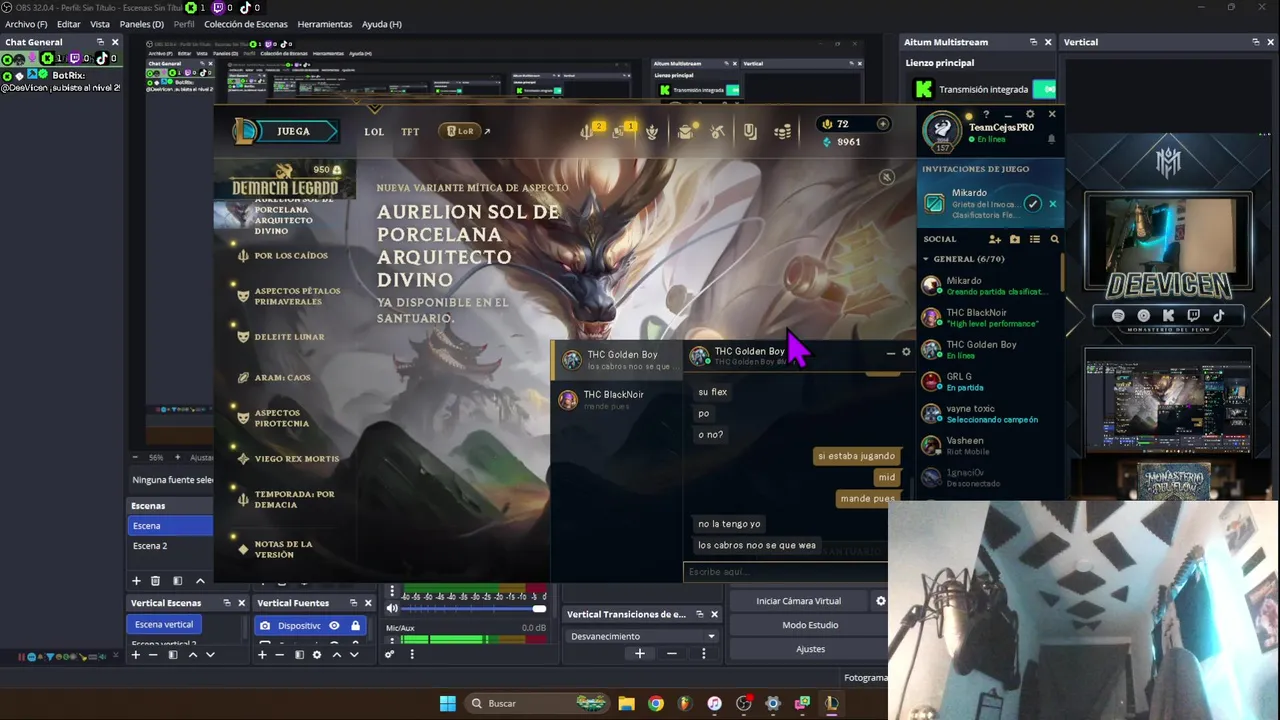Add a new scene in Escenas panel

pyautogui.click(x=137, y=581)
